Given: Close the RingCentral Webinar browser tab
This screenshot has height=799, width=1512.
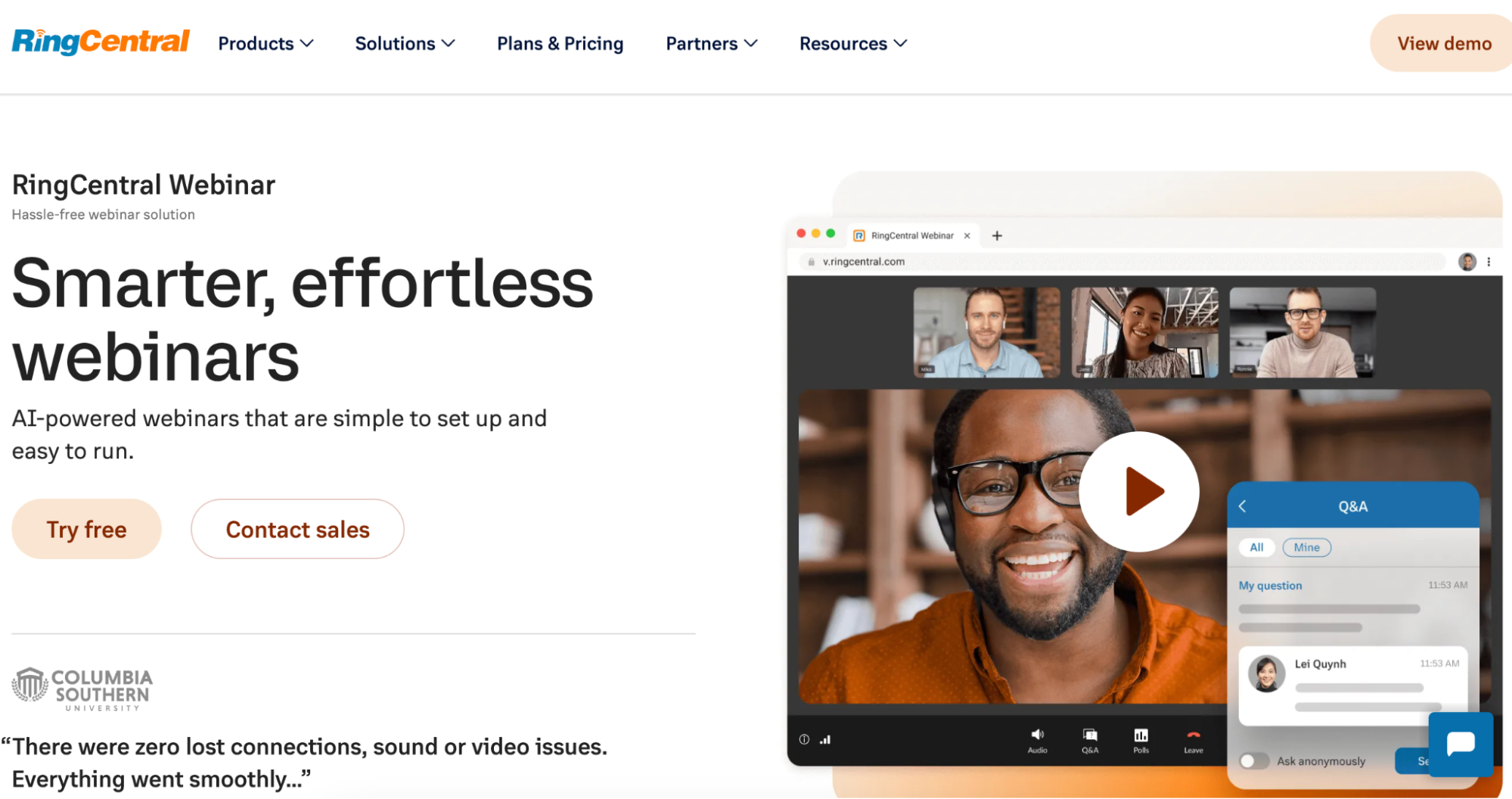Looking at the screenshot, I should click(x=967, y=236).
